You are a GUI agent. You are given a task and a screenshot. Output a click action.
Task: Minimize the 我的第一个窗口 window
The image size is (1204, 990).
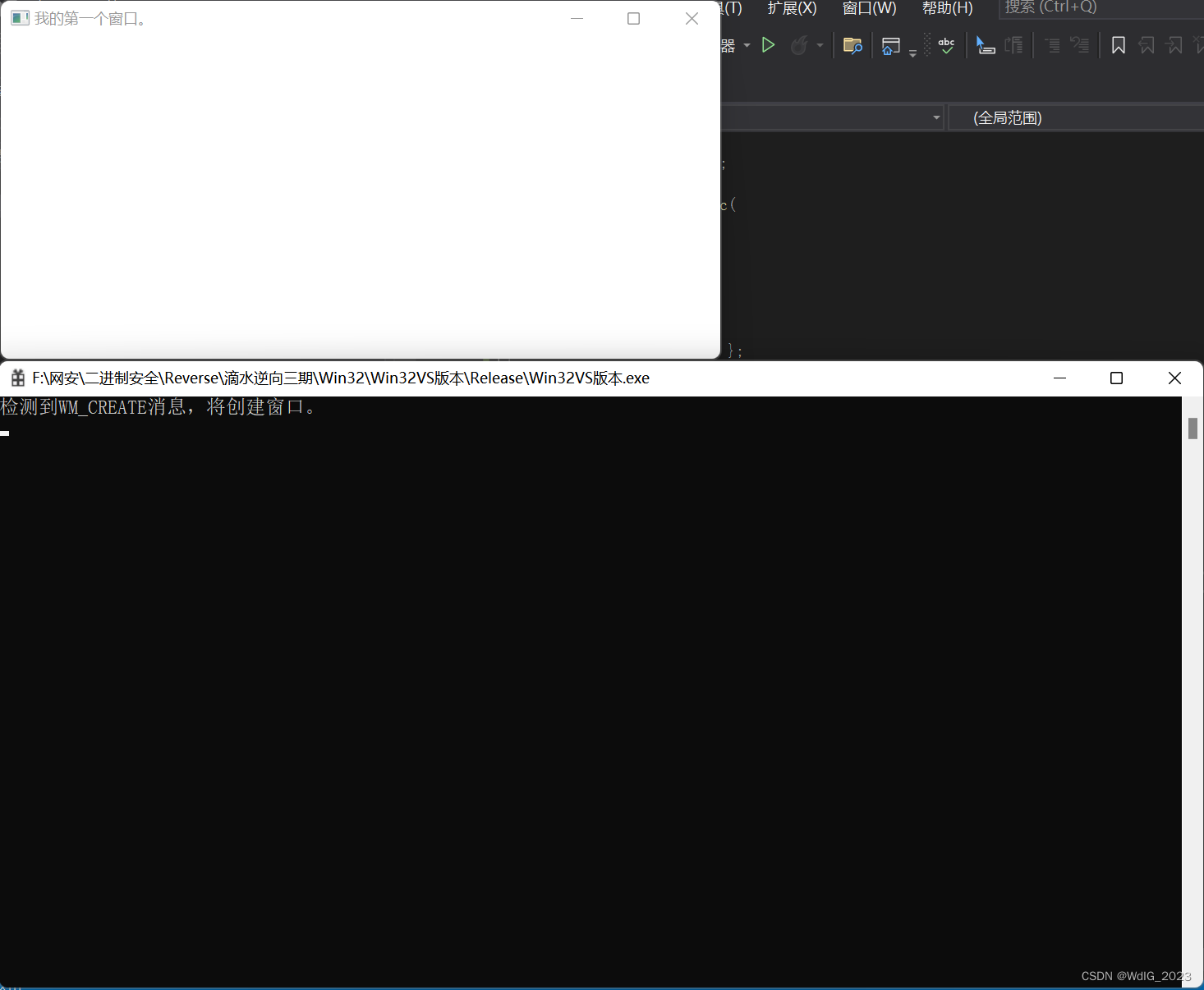pyautogui.click(x=577, y=18)
